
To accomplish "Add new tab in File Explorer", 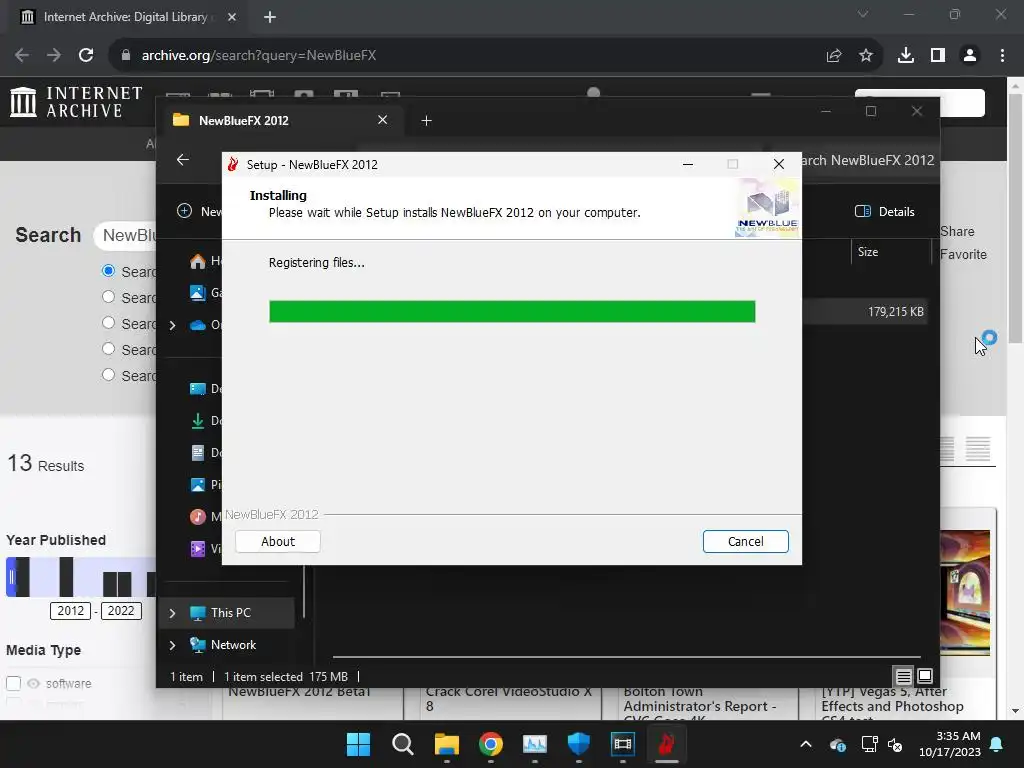I will coord(426,120).
